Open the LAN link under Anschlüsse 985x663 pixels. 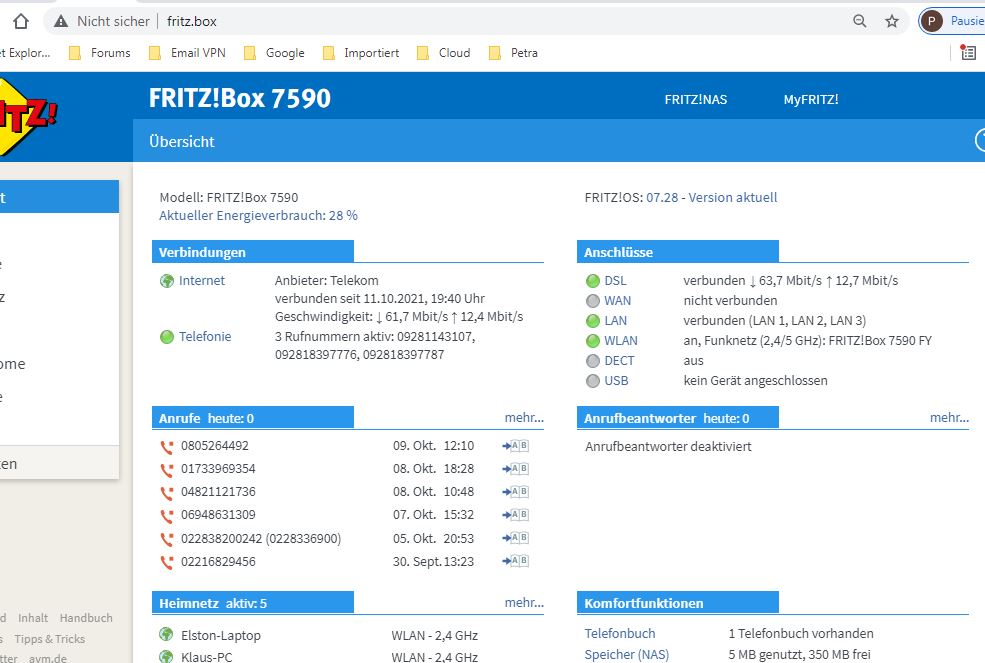pyautogui.click(x=616, y=321)
